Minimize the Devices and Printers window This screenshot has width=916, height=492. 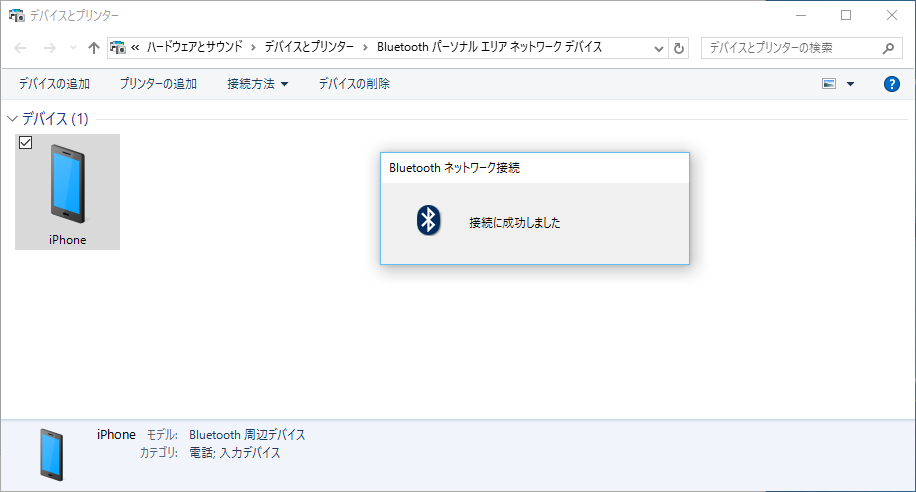click(801, 15)
